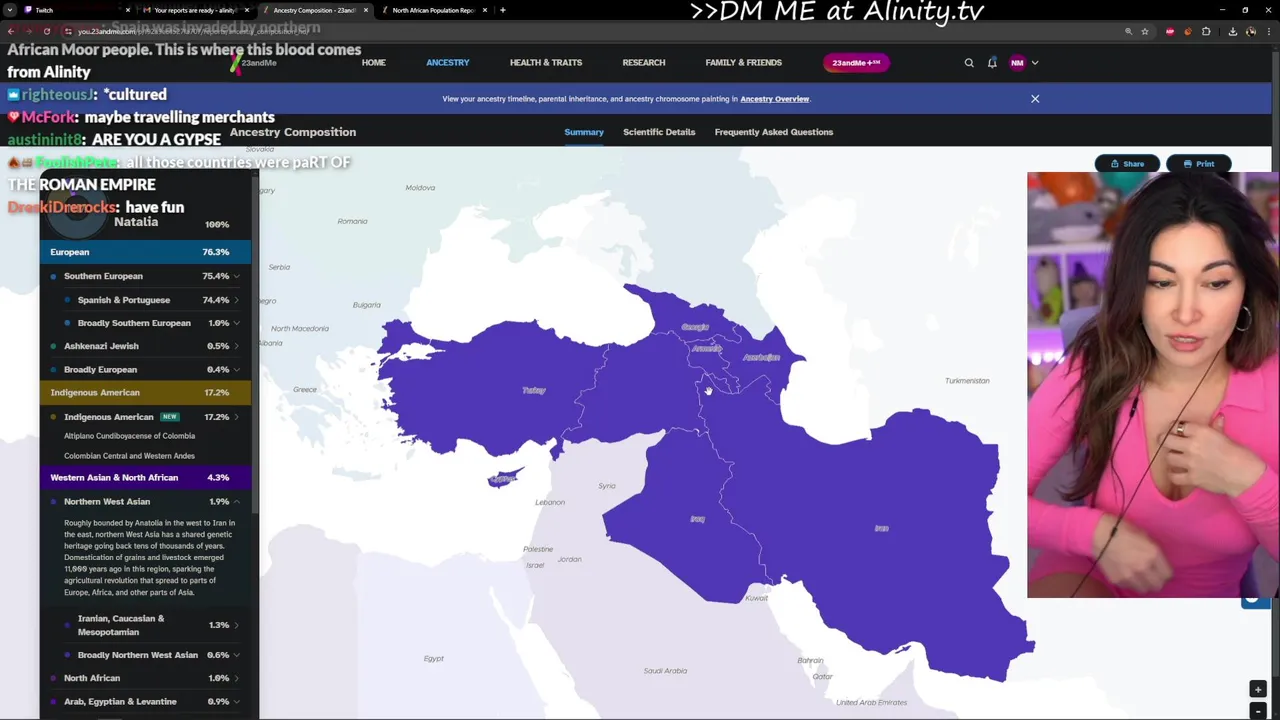Image resolution: width=1280 pixels, height=720 pixels.
Task: Go back with the browser back arrow
Action: click(x=11, y=31)
